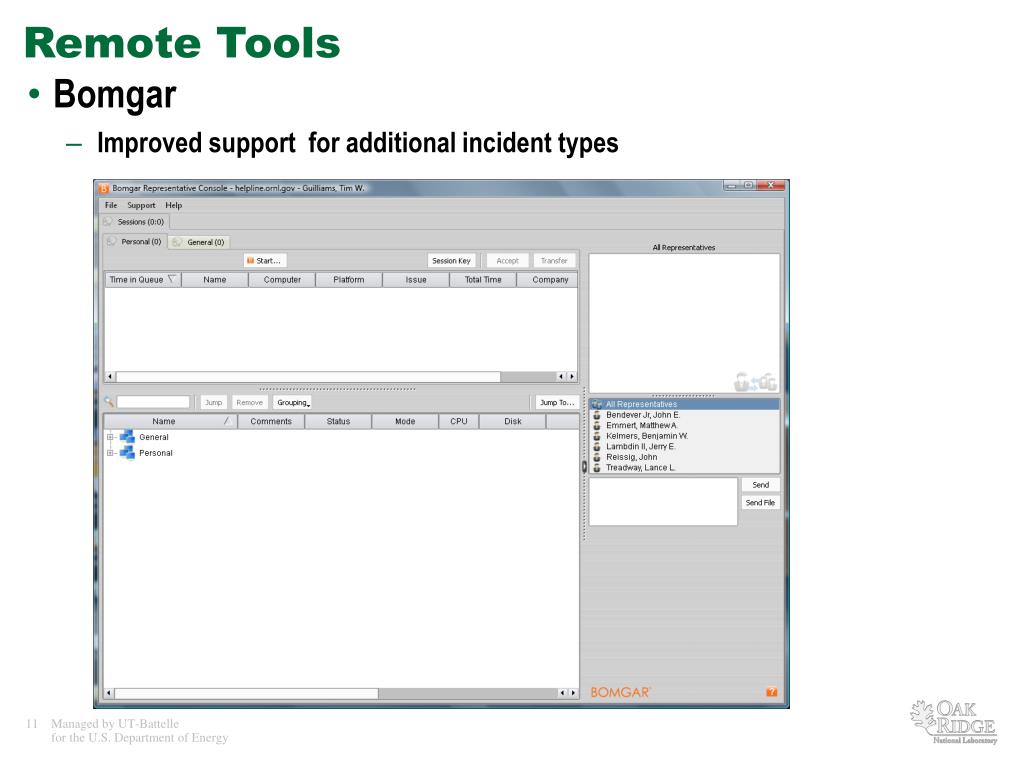Screen dimensions: 1024x768
Task: Expand the General tree node
Action: click(x=110, y=438)
